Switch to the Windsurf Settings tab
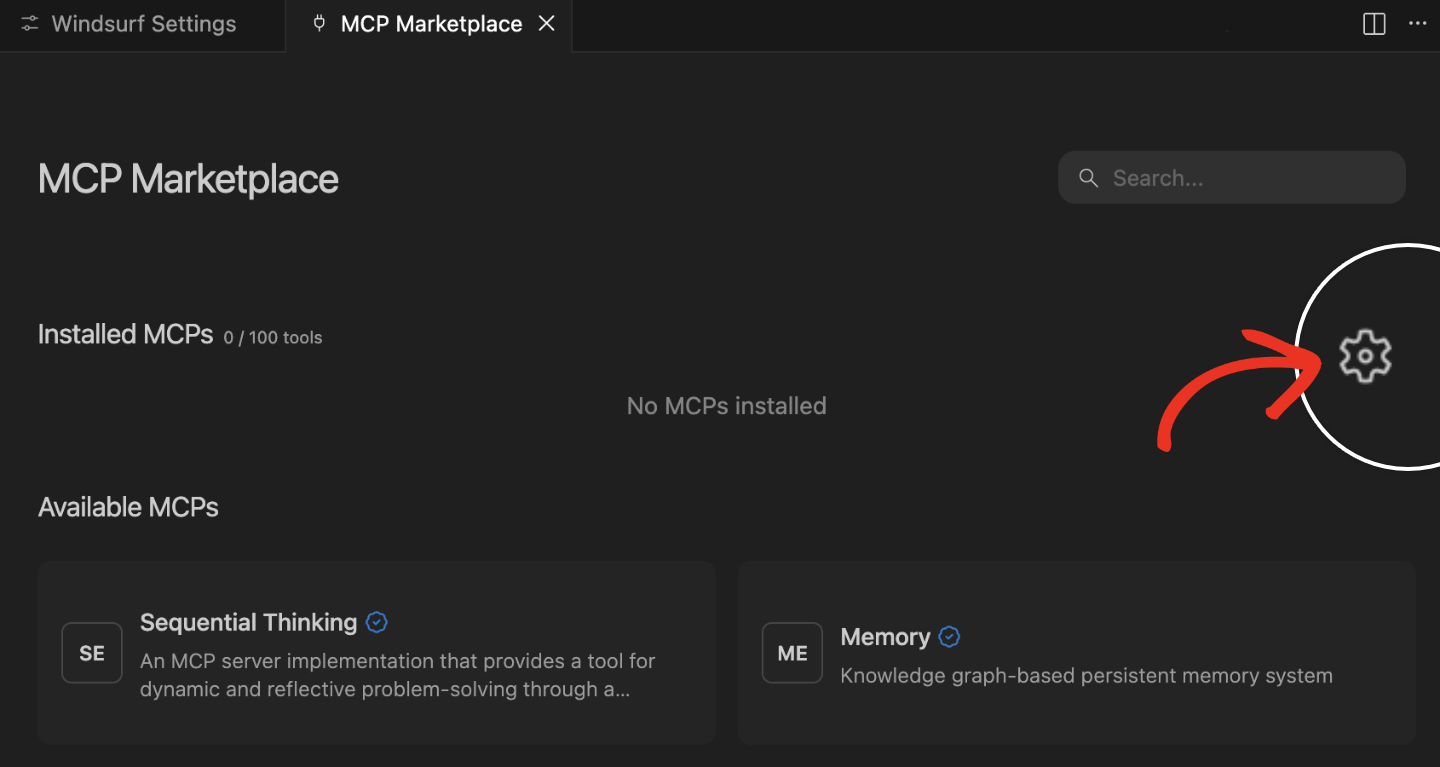The height and width of the screenshot is (767, 1440). click(144, 23)
